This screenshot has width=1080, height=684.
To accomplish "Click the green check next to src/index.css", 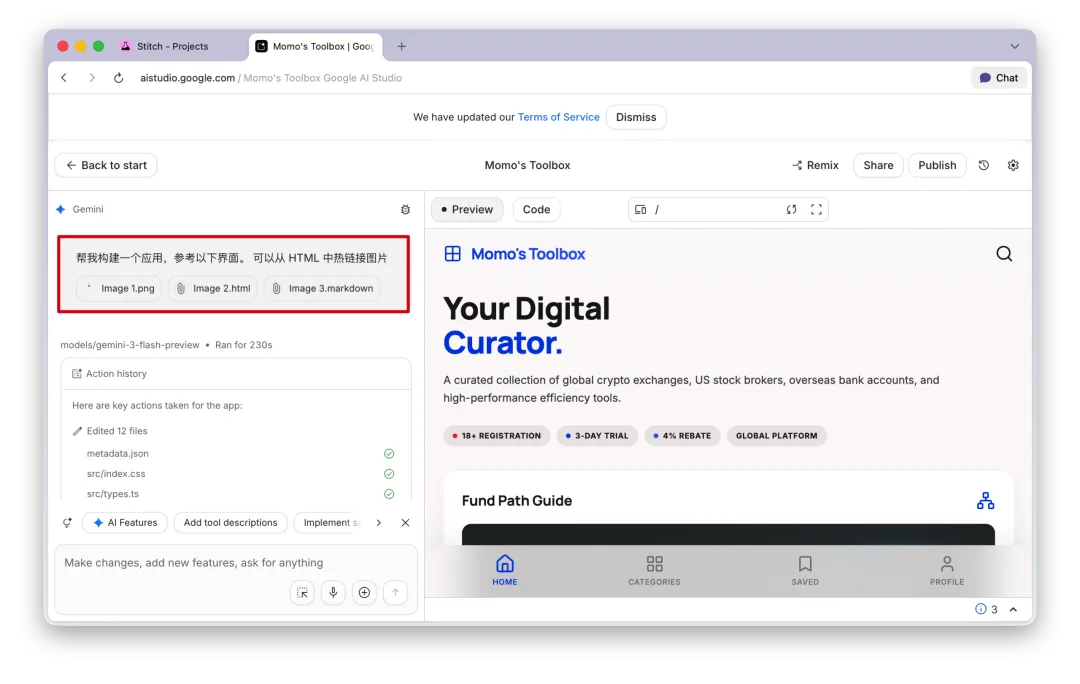I will click(x=389, y=474).
